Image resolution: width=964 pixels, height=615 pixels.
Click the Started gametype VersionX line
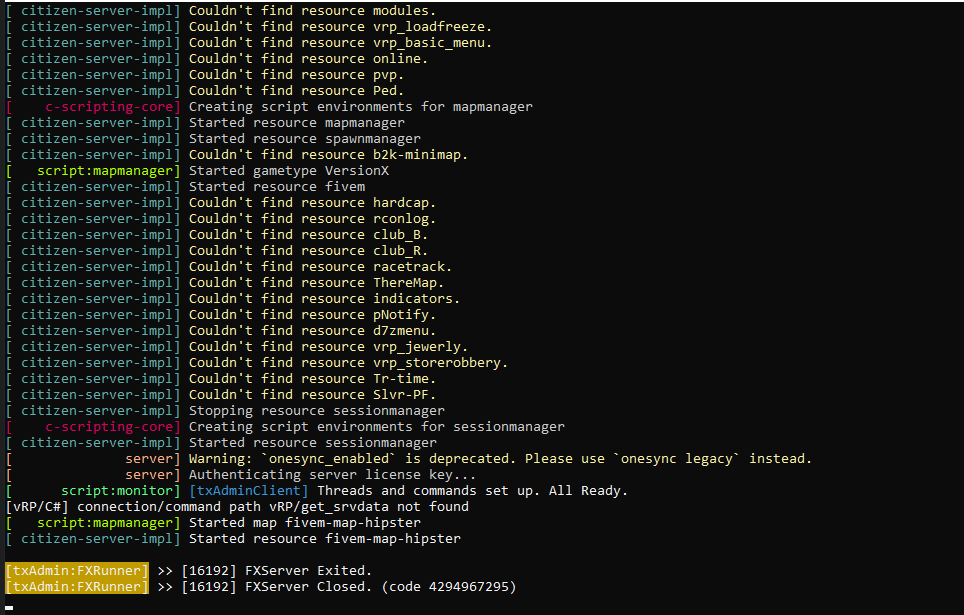pyautogui.click(x=289, y=170)
